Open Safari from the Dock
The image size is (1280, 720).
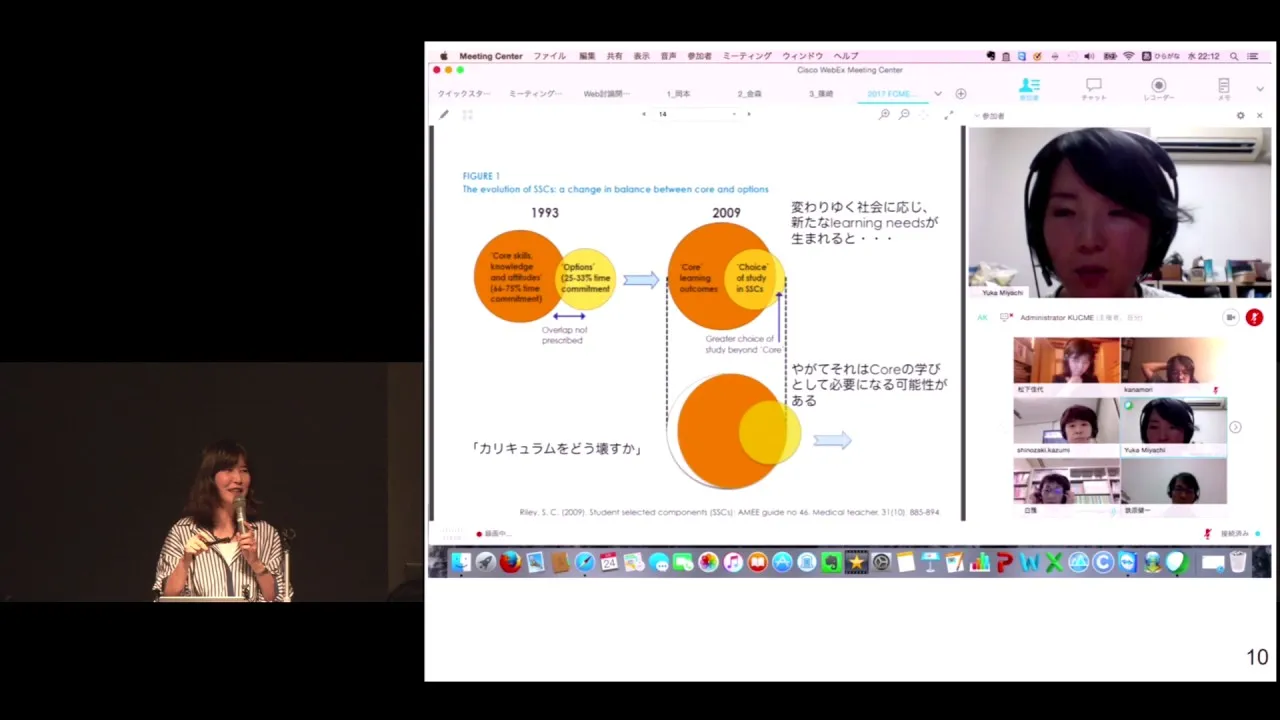(584, 562)
